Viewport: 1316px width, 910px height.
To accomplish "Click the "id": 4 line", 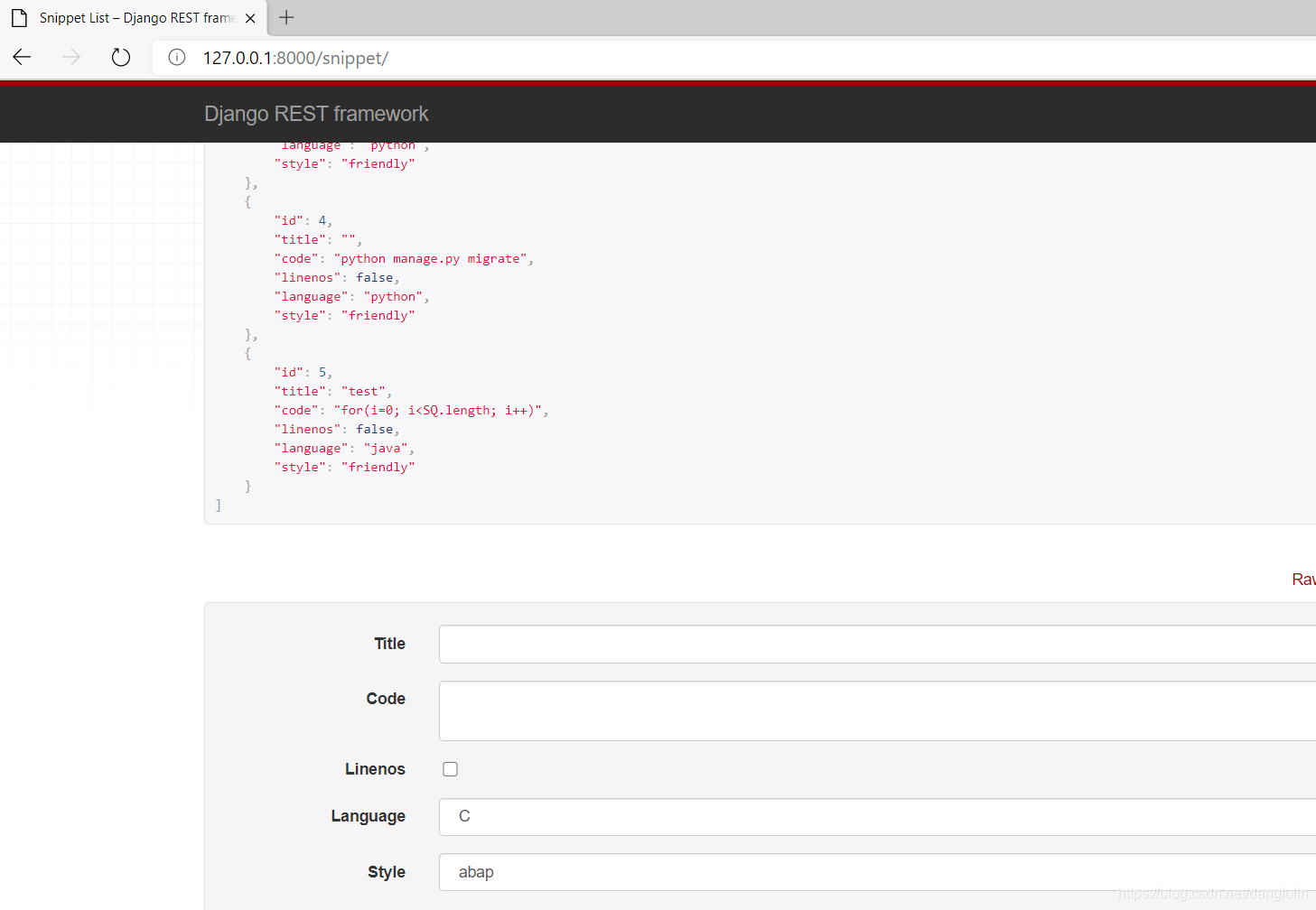I will 303,221.
